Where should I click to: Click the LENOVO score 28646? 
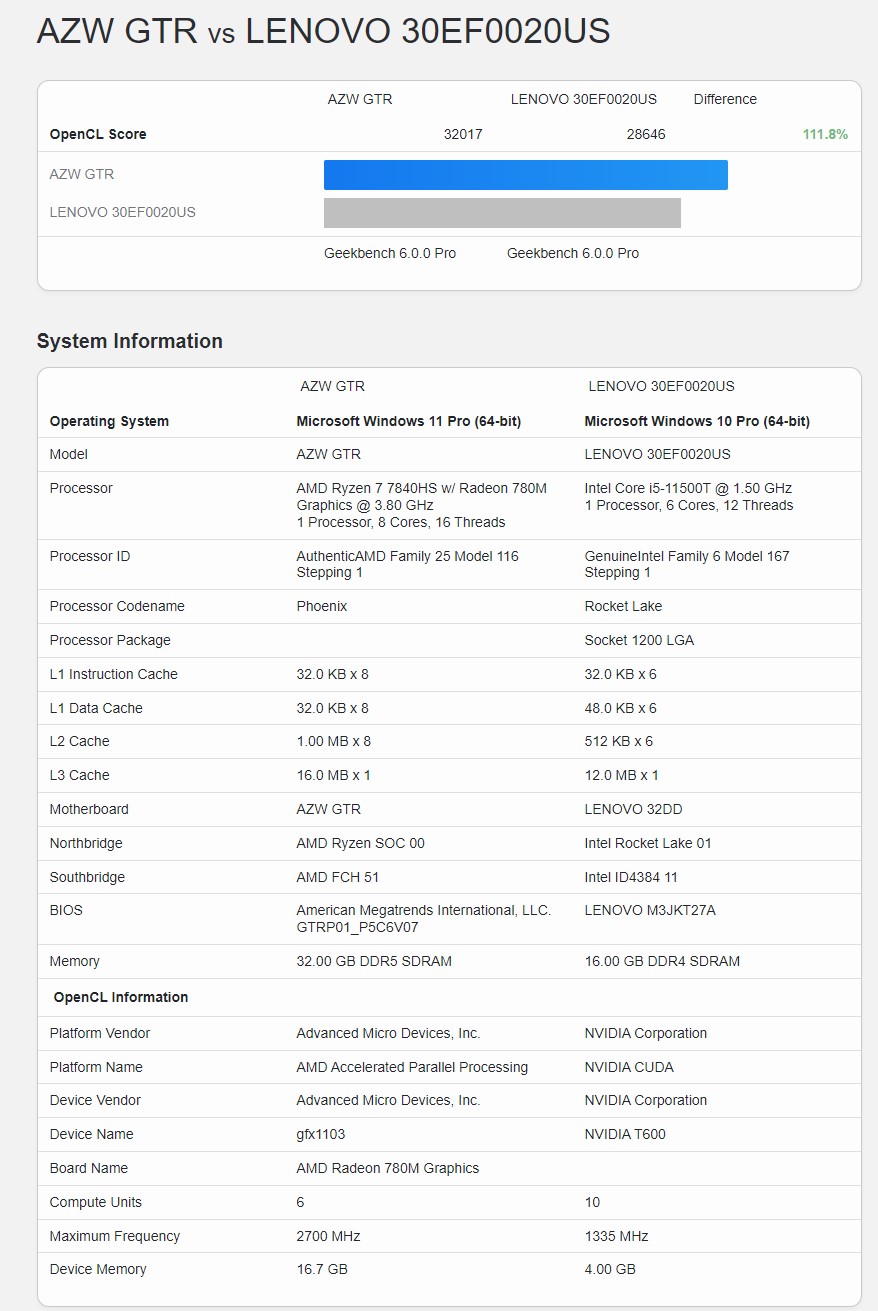click(646, 134)
